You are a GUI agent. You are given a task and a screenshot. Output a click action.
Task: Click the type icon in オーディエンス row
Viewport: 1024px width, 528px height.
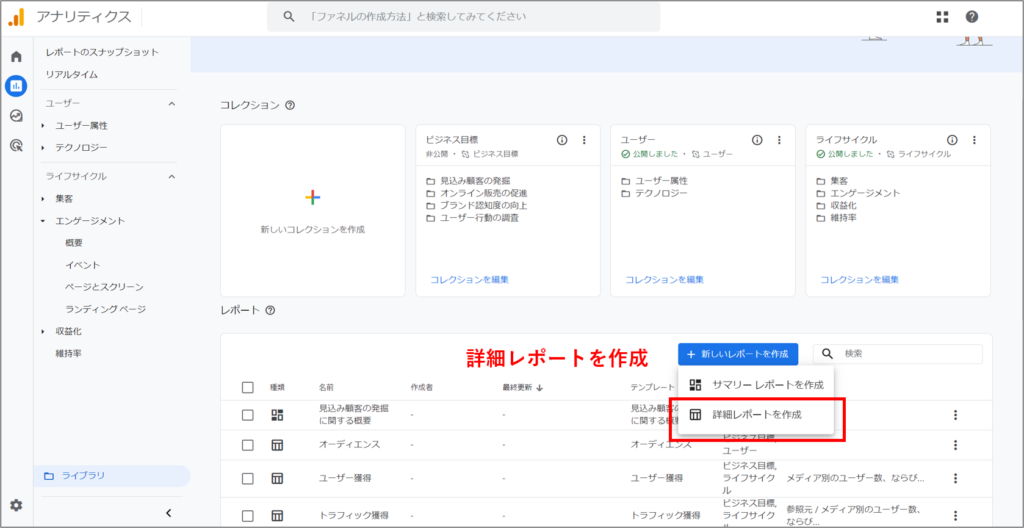click(x=278, y=445)
